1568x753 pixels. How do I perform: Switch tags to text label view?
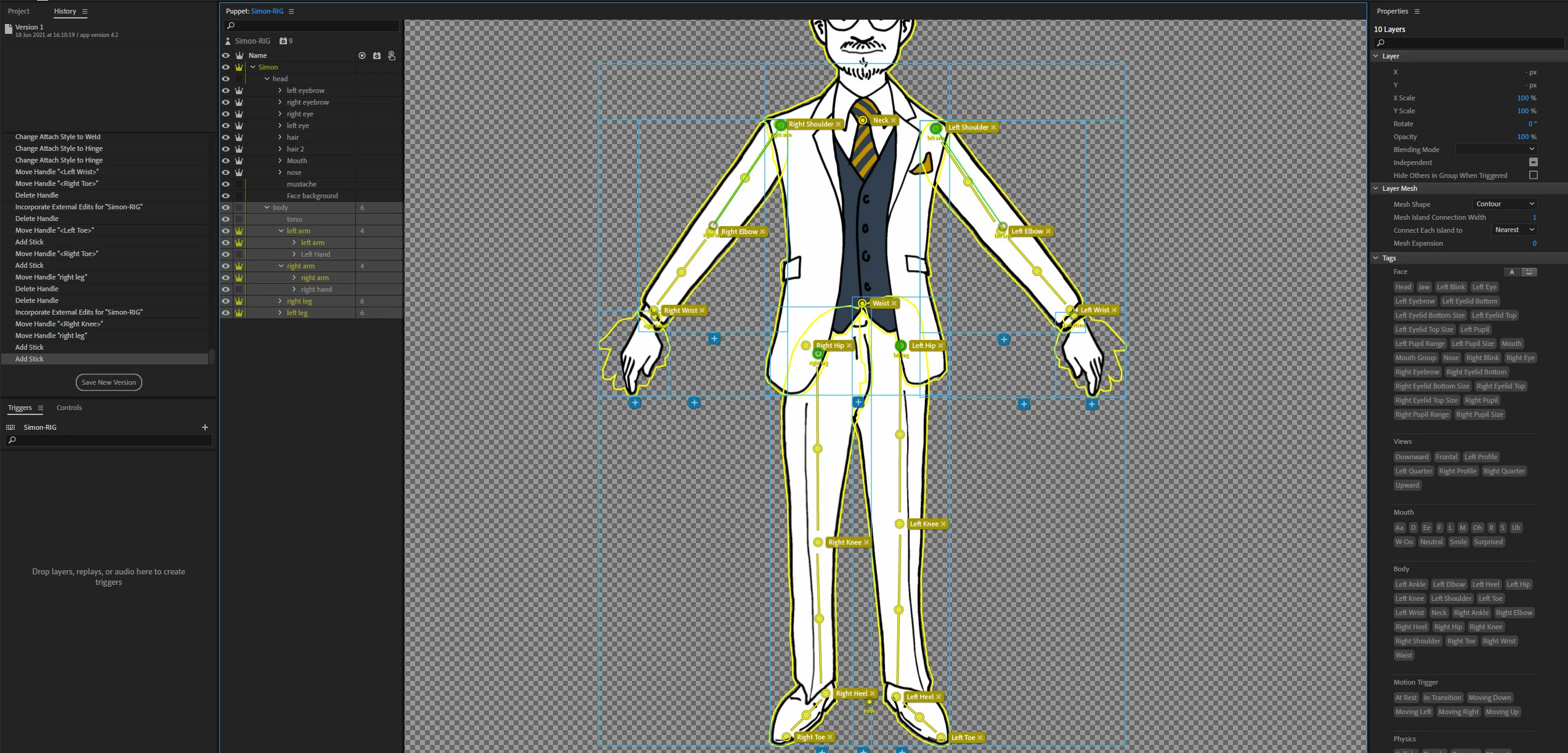[x=1512, y=272]
